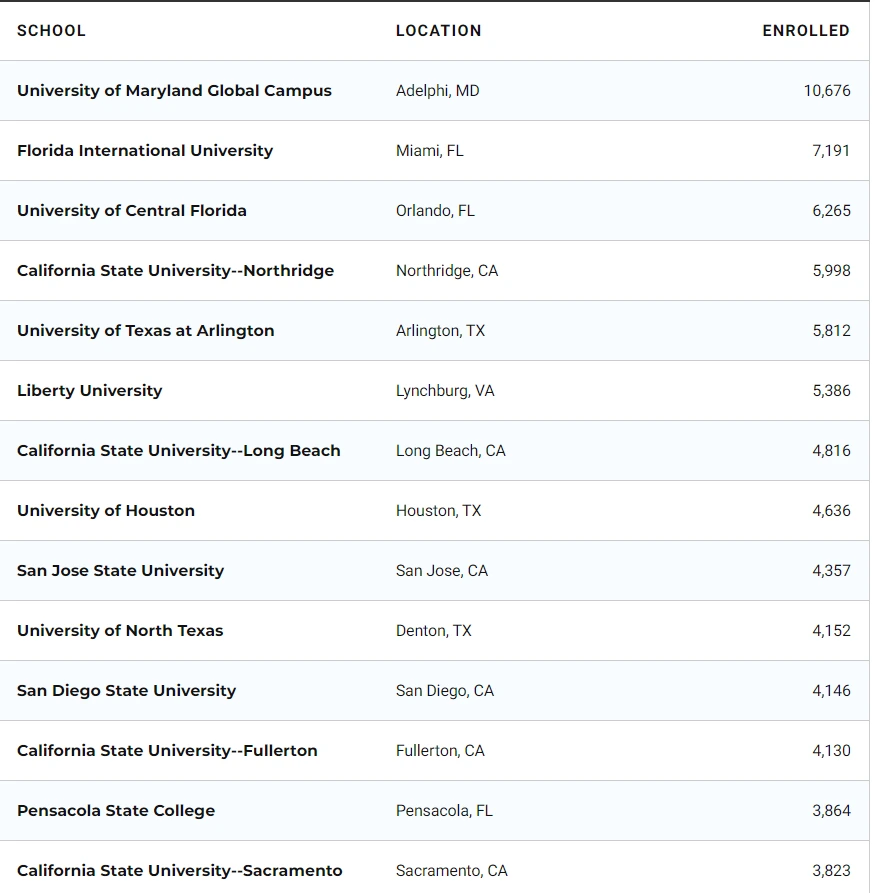Select California State University--Fullerton link
Image resolution: width=875 pixels, height=893 pixels.
167,750
